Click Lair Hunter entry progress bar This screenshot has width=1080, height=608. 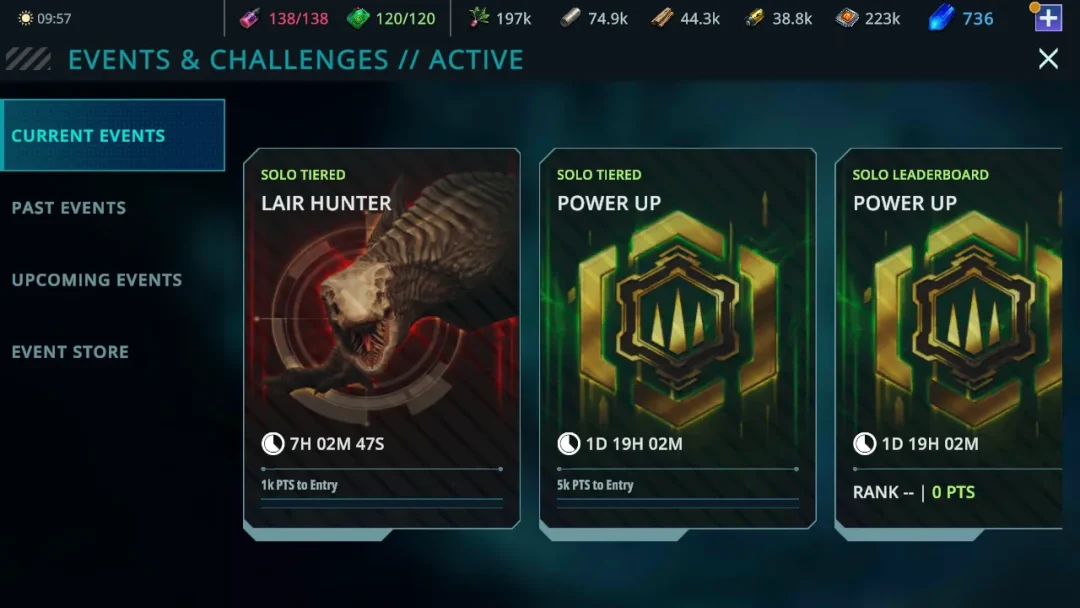click(x=382, y=469)
